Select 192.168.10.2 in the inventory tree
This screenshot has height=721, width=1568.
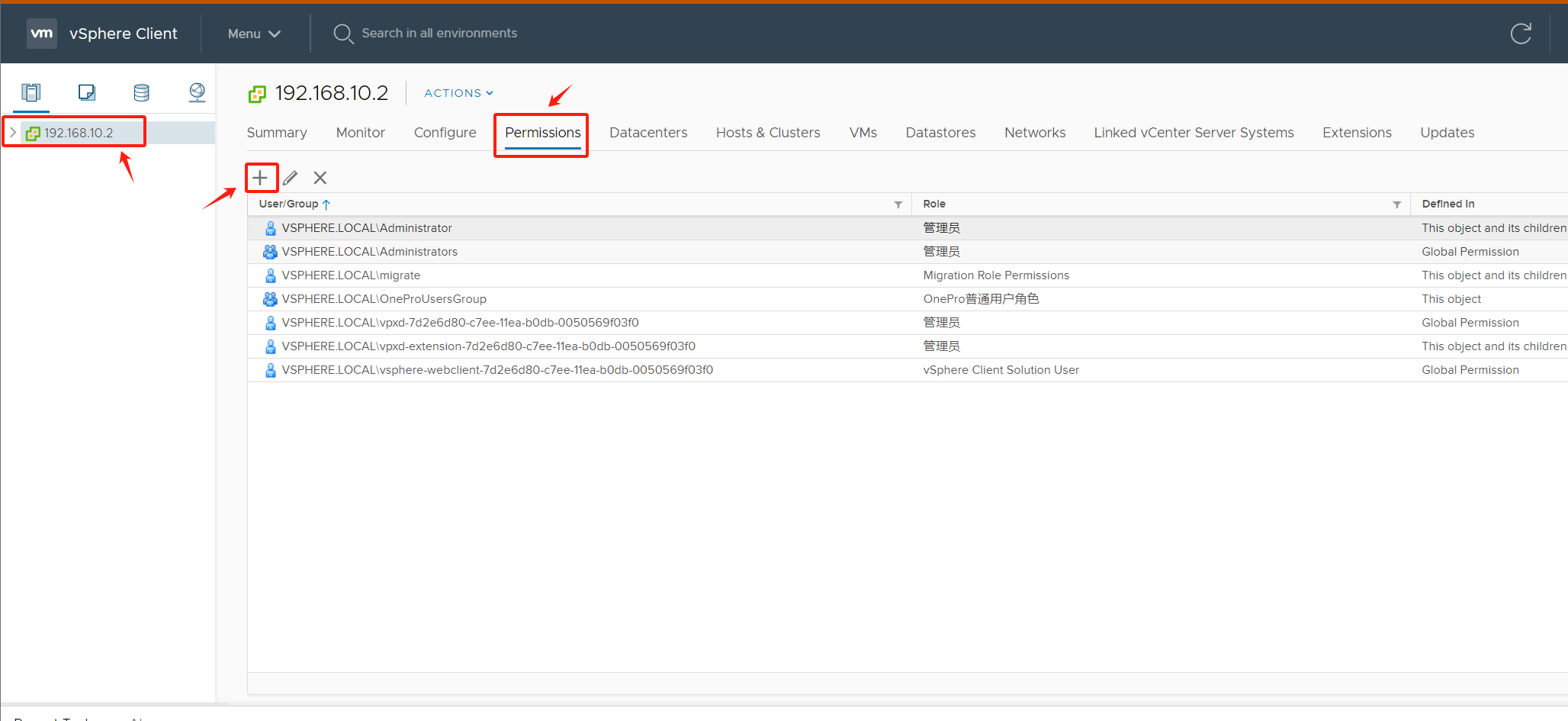(x=79, y=133)
